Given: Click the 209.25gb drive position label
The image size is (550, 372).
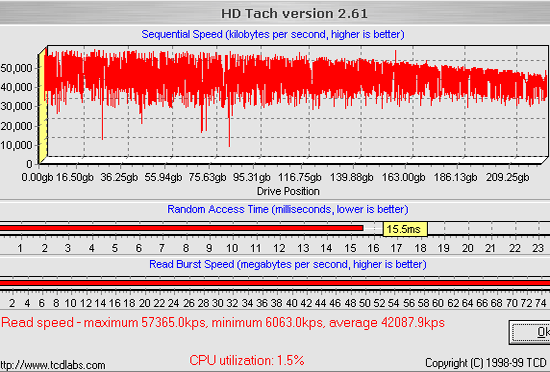Looking at the screenshot, I should click(x=507, y=177).
